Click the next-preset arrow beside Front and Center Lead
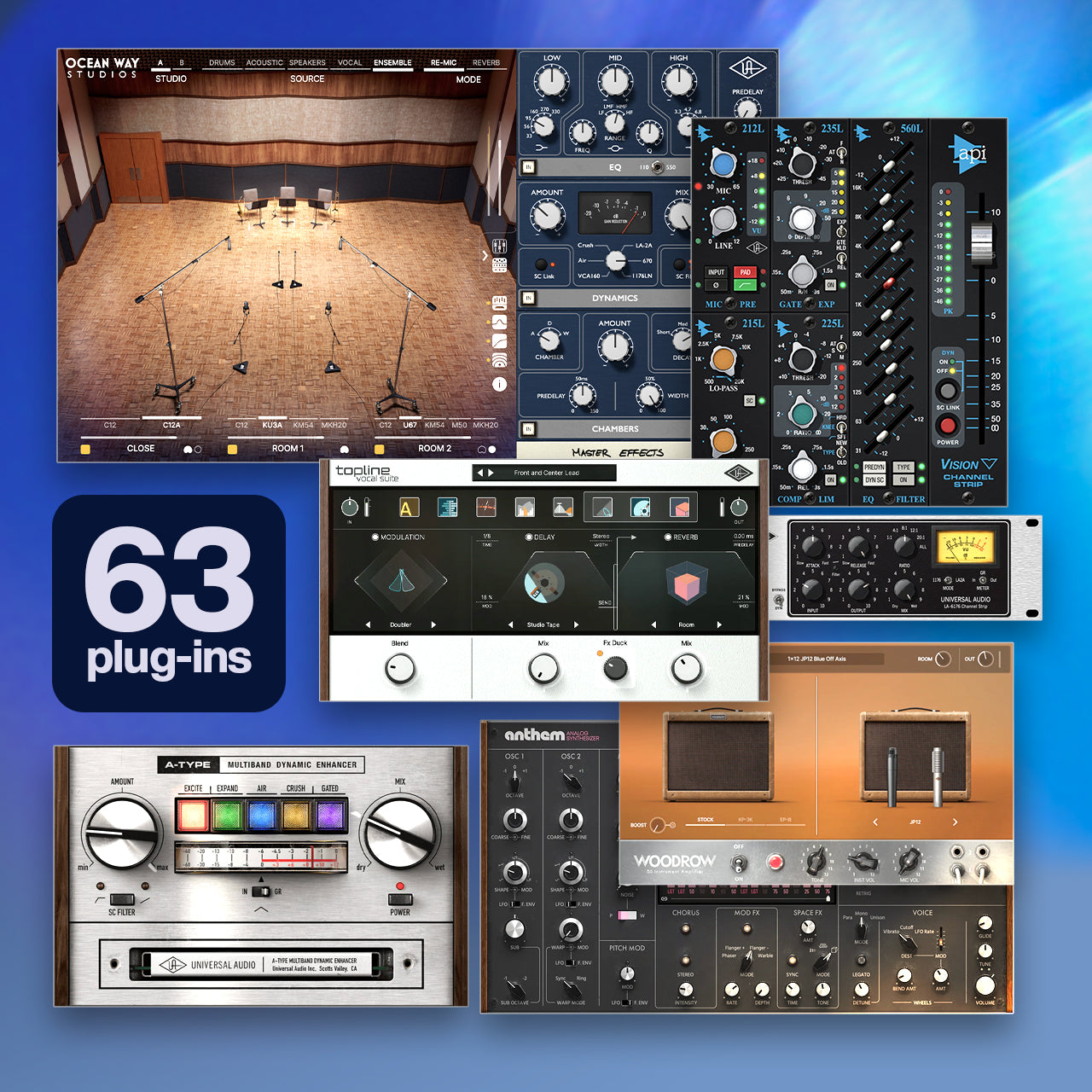The image size is (1092, 1092). tap(491, 472)
